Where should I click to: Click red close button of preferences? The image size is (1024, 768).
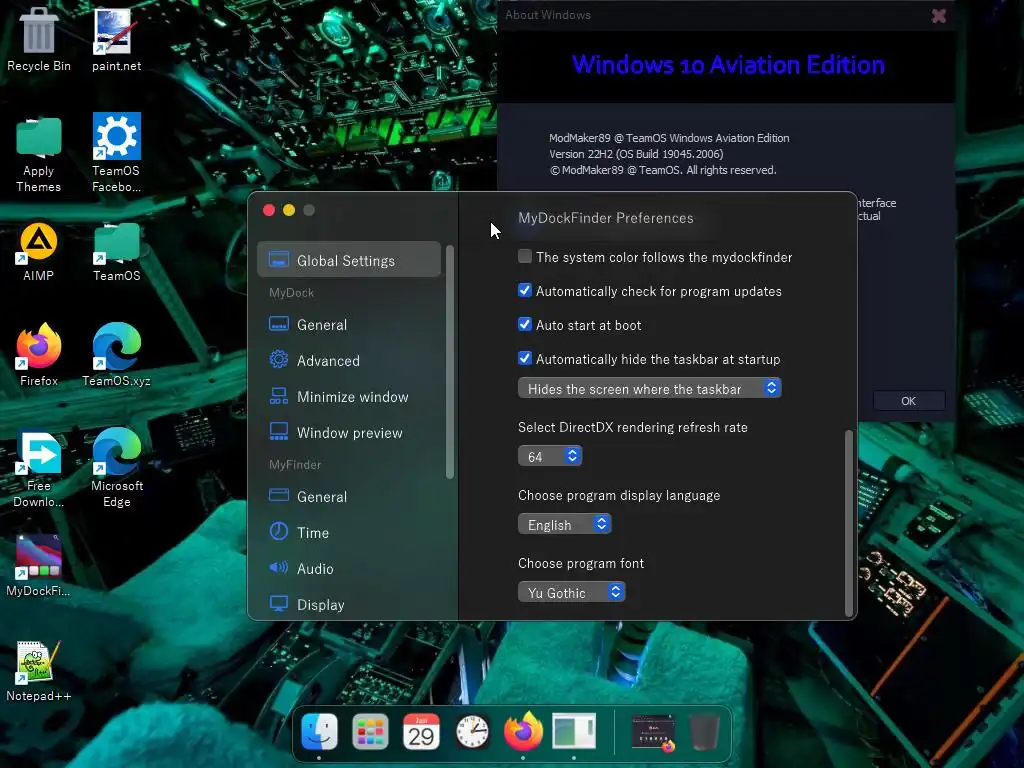click(x=269, y=210)
